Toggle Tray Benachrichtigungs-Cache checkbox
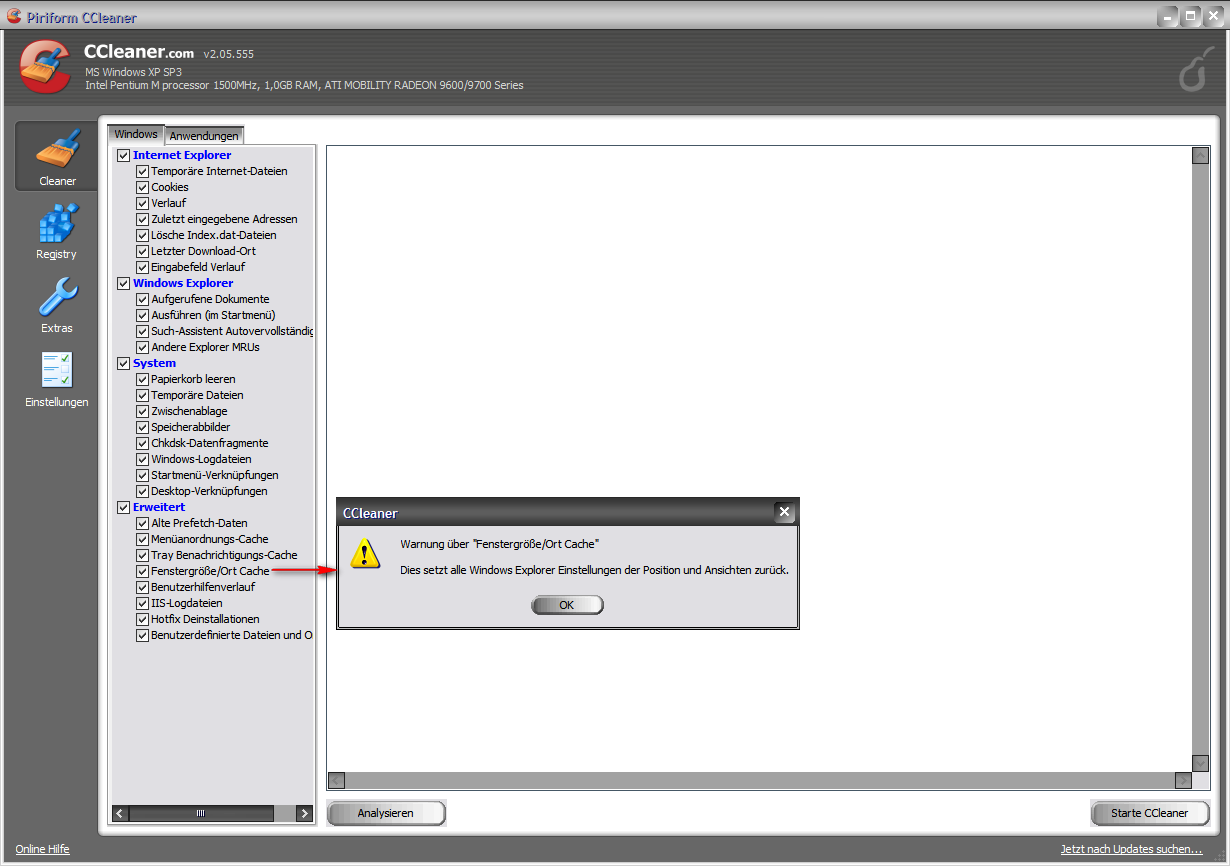 (x=142, y=555)
